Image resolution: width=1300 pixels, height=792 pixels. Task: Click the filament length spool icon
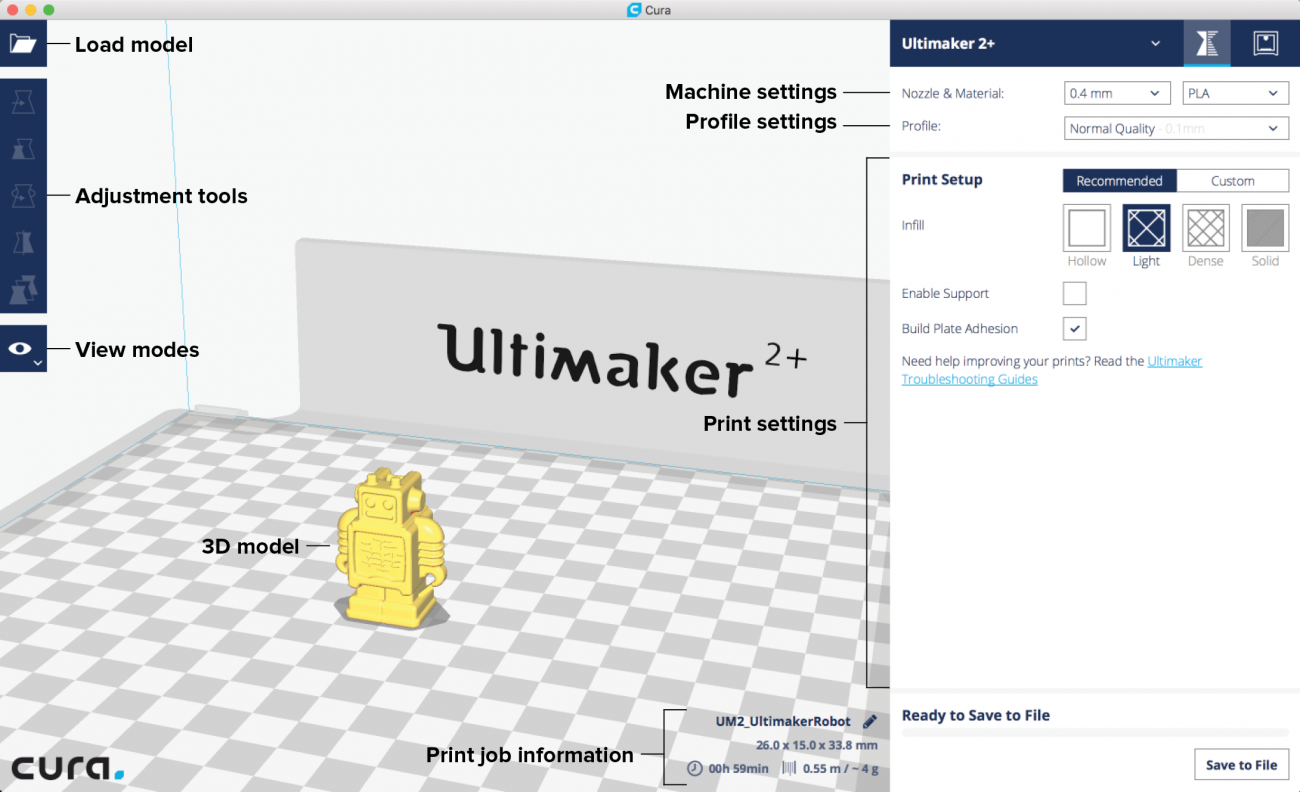(789, 768)
